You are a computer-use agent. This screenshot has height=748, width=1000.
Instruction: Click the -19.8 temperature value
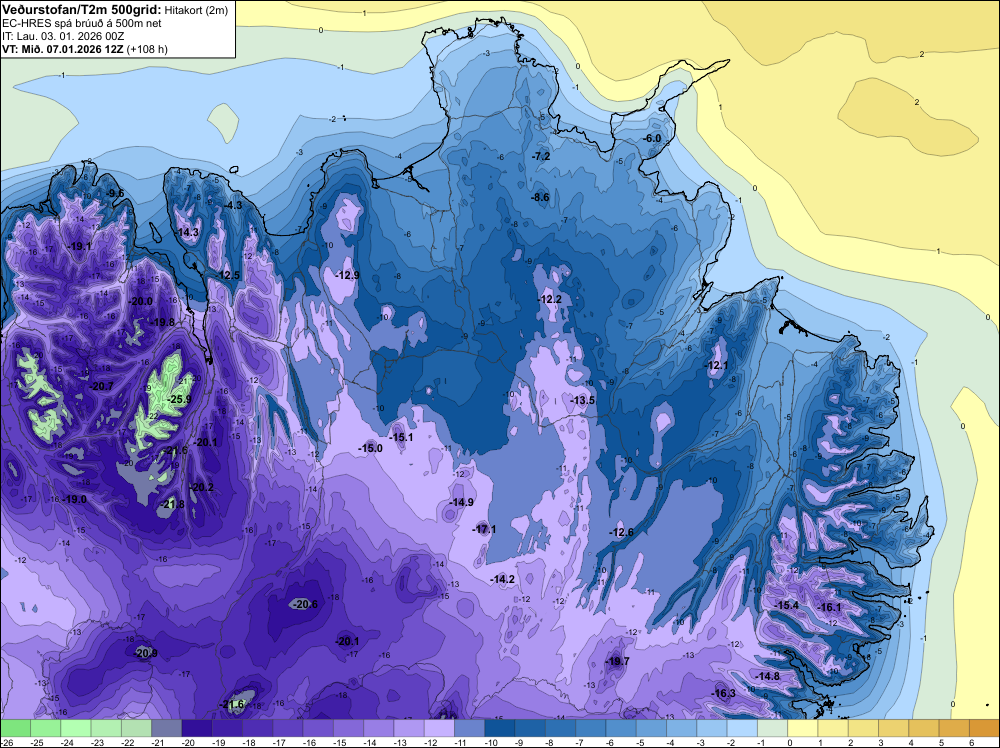pos(163,322)
